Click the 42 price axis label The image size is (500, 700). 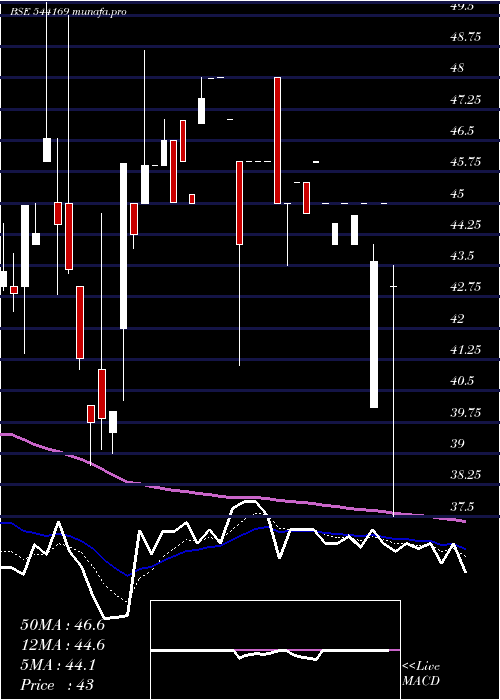coord(458,319)
